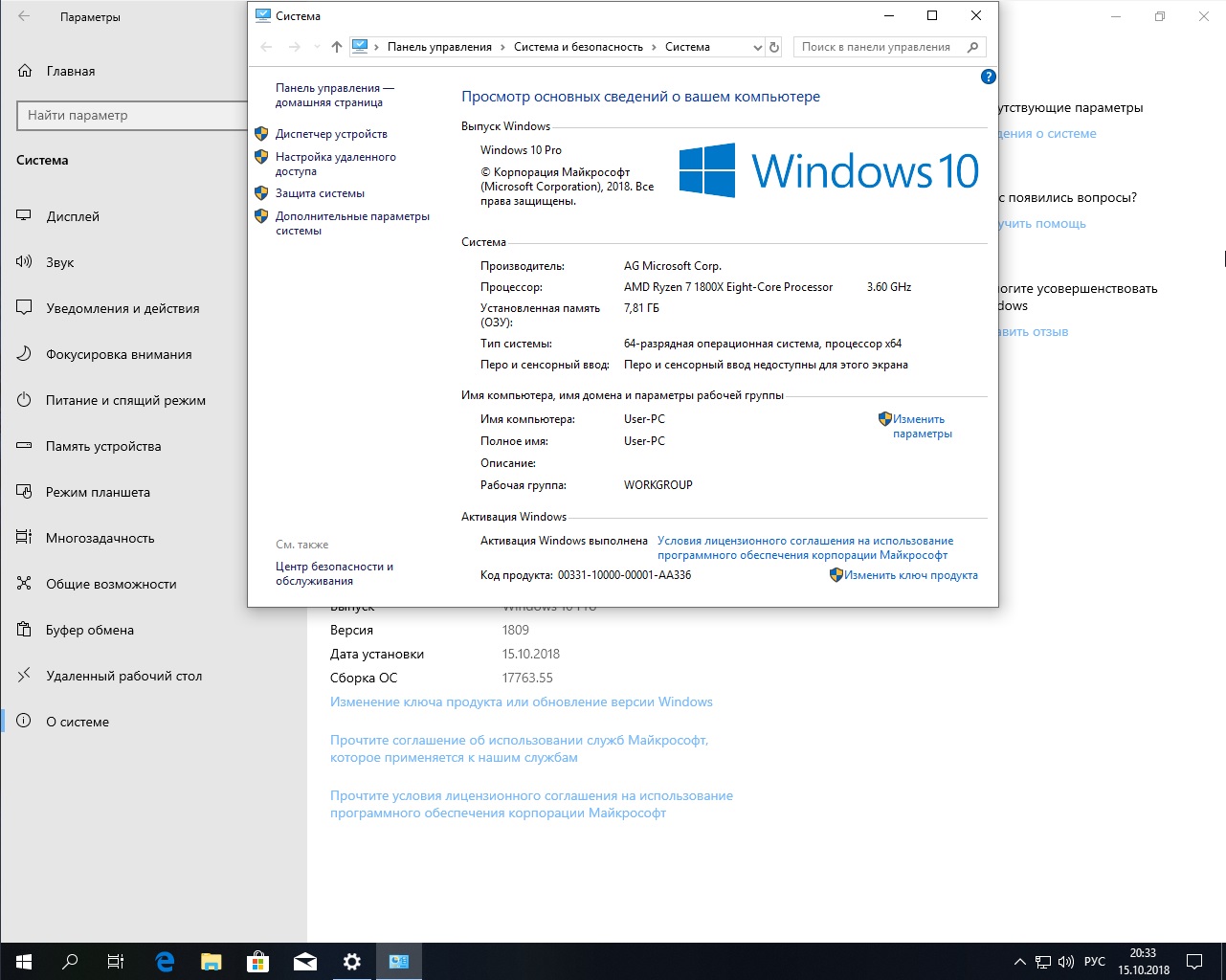Click volume speaker icon in tray
This screenshot has width=1226, height=980.
click(1066, 962)
